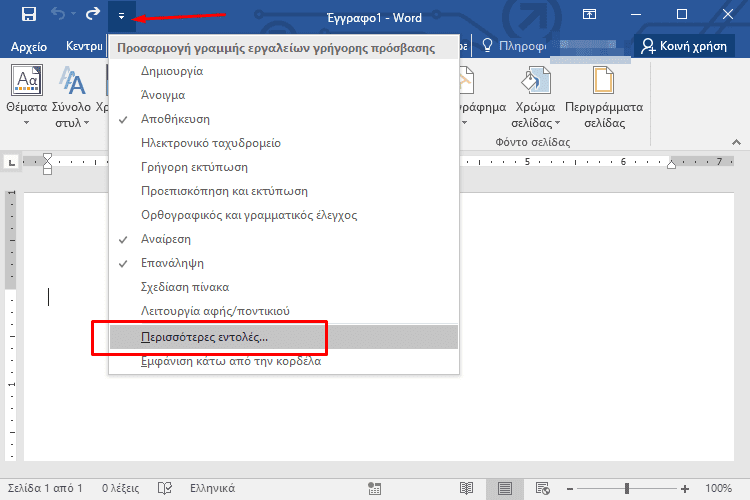750x500 pixels.
Task: Click the Redo arrow icon in the title bar
Action: point(93,15)
